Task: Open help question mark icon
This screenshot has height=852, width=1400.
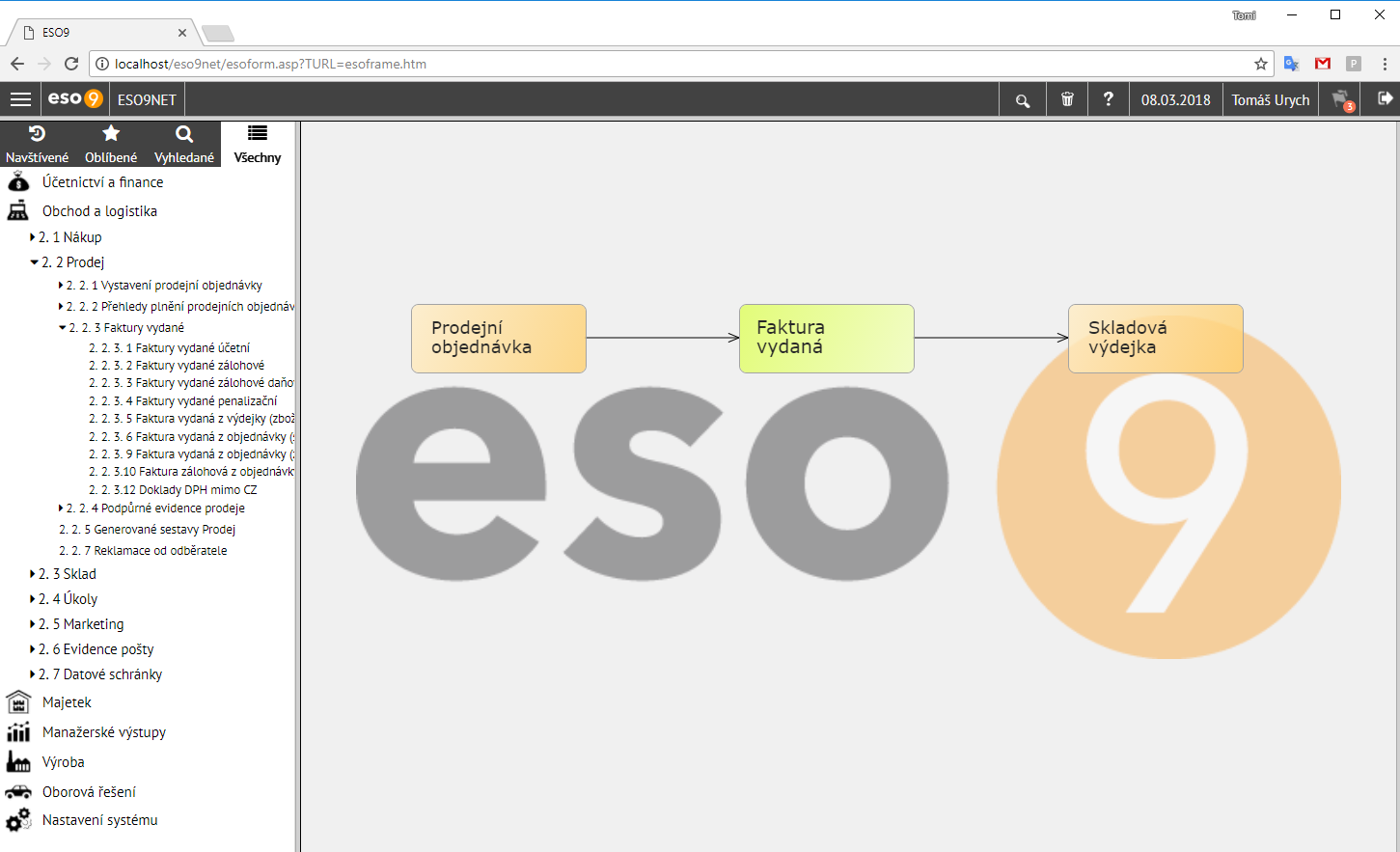Action: pyautogui.click(x=1108, y=99)
